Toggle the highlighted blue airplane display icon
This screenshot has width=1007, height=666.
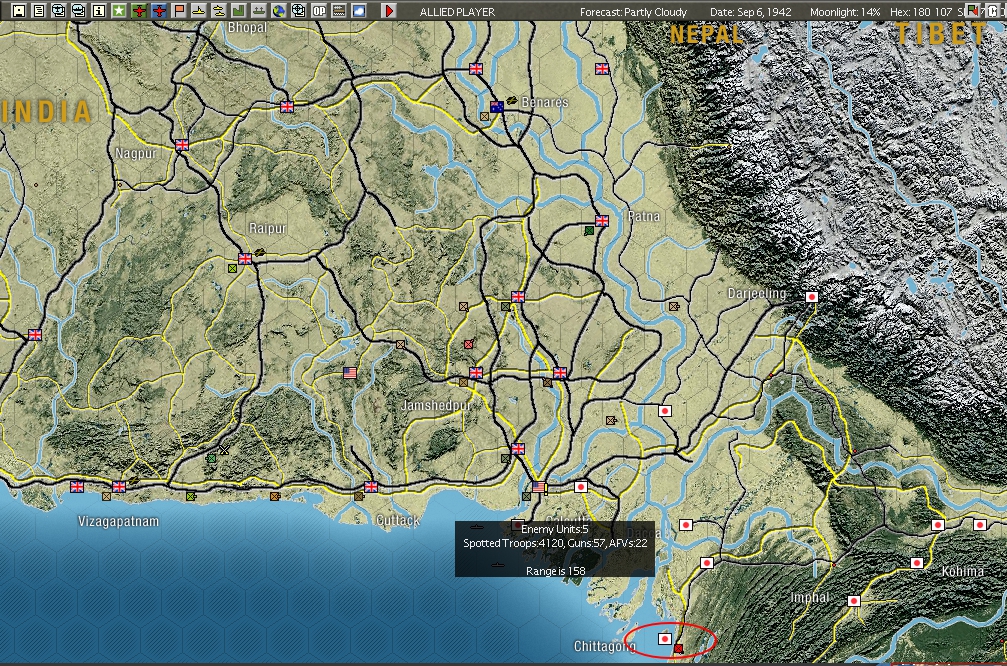pos(157,11)
